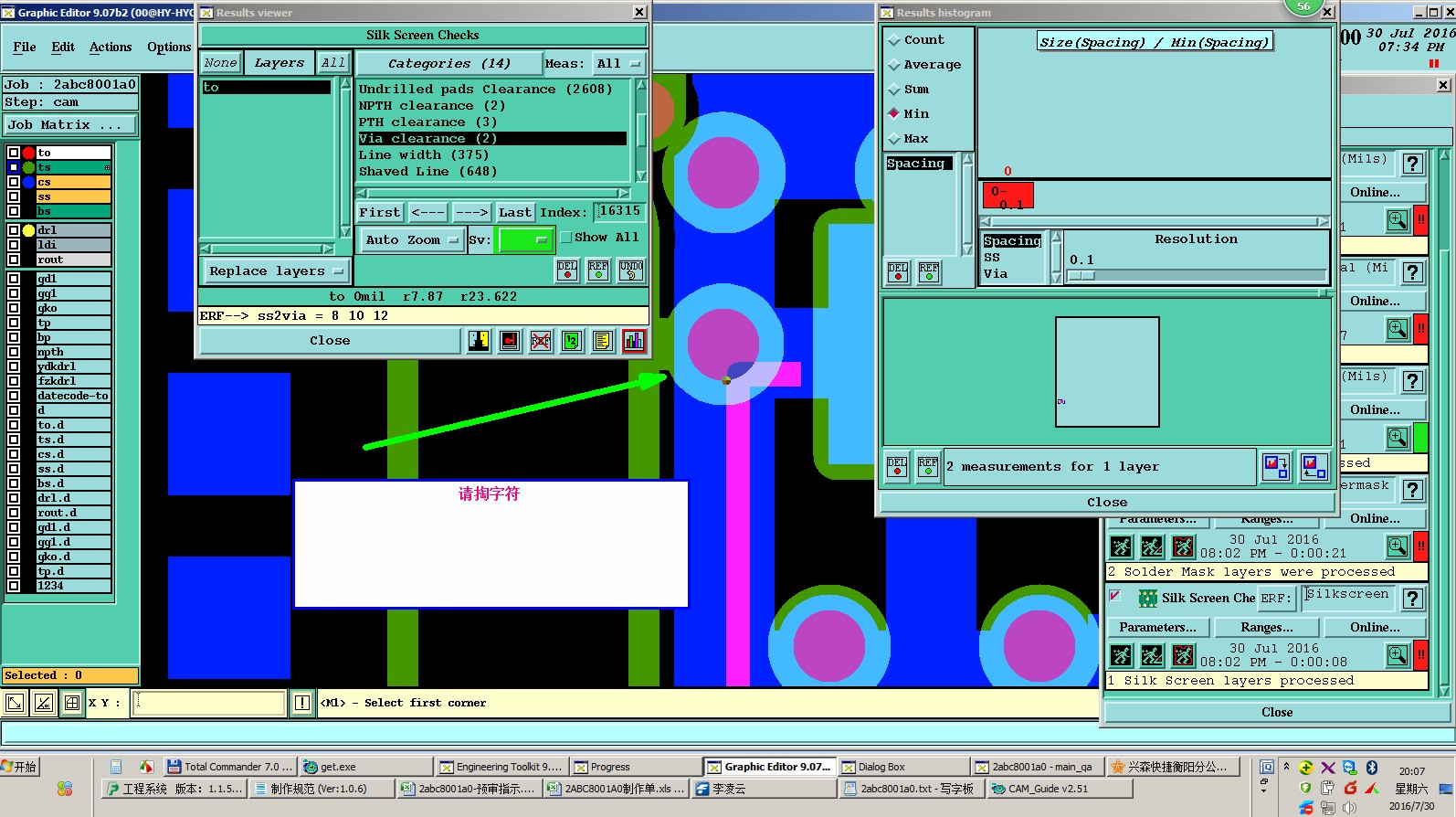Switch to Total Commander in taskbar

click(x=228, y=767)
